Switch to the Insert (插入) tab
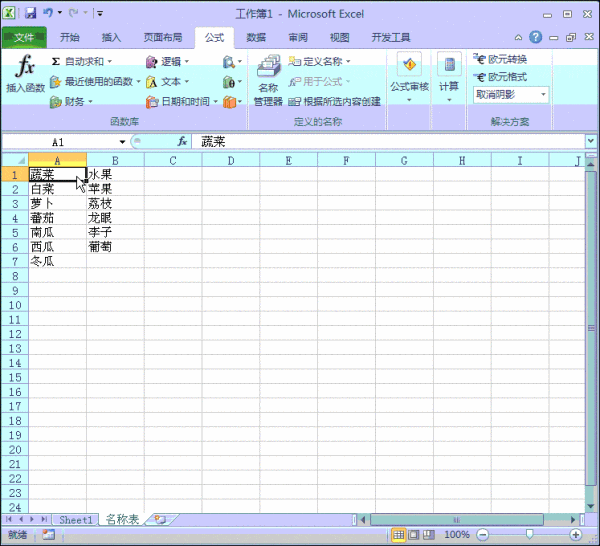600x546 pixels. tap(111, 37)
